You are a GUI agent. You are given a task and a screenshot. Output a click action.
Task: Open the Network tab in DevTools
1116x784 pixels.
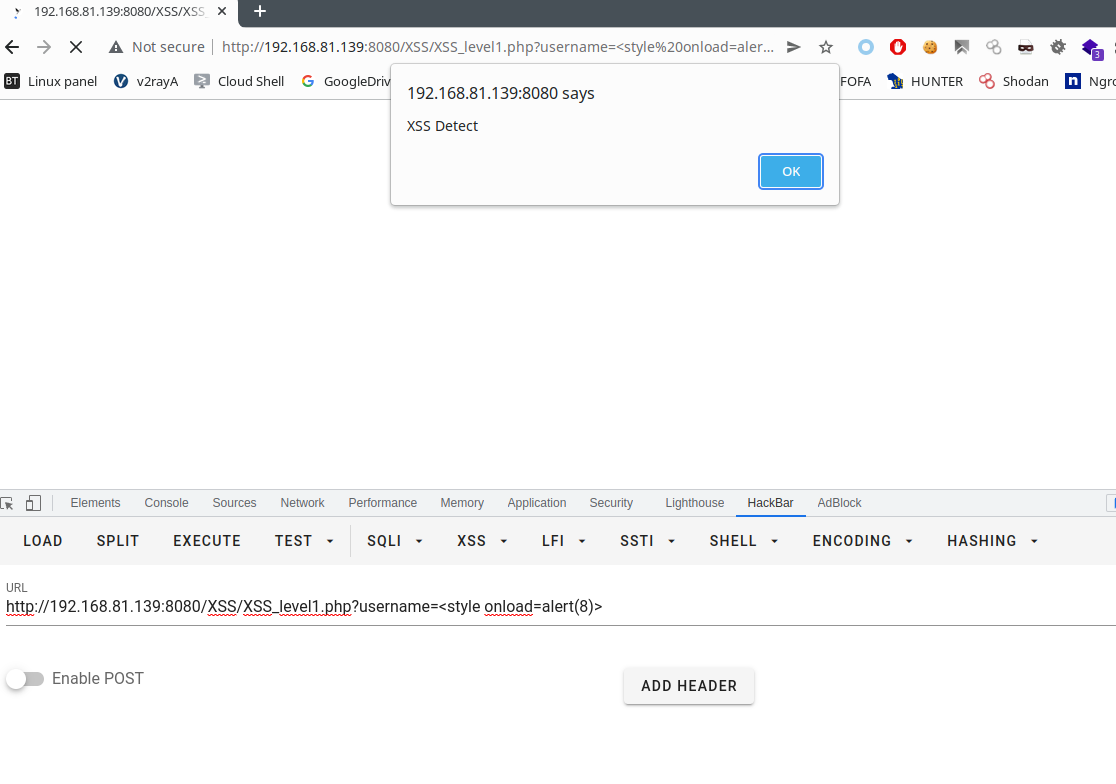coord(302,503)
